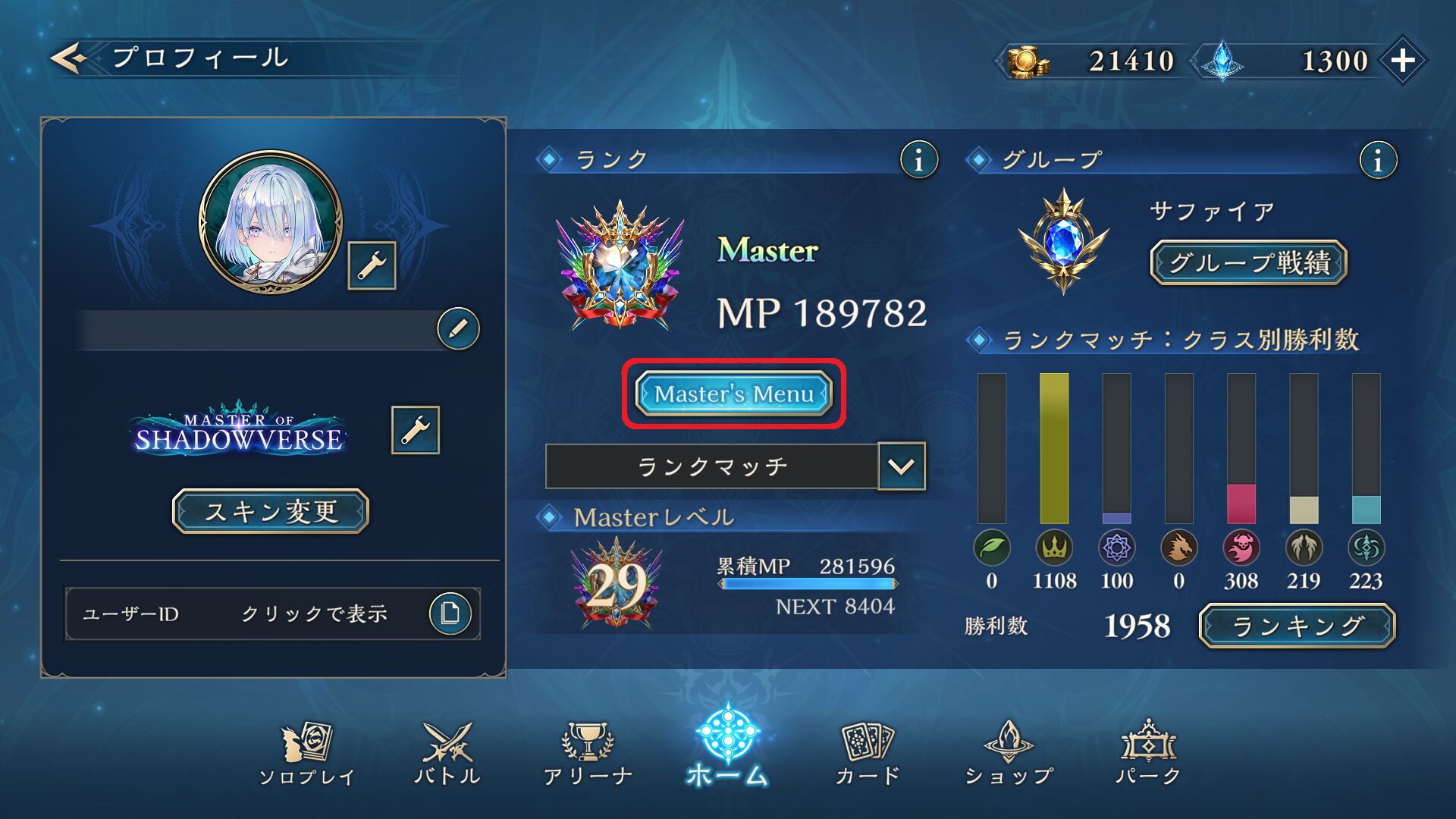Image resolution: width=1456 pixels, height=819 pixels.
Task: Open the rank info icon
Action: (x=918, y=160)
